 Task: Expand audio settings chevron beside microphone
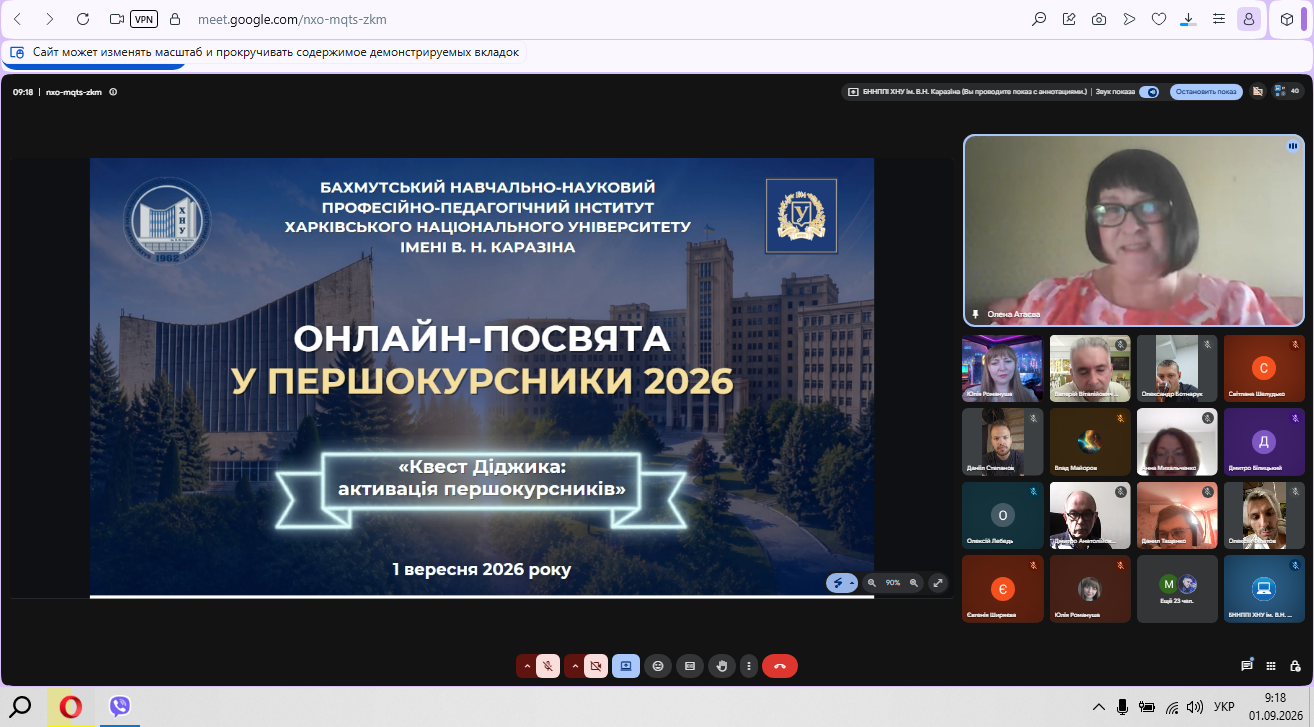coord(527,665)
